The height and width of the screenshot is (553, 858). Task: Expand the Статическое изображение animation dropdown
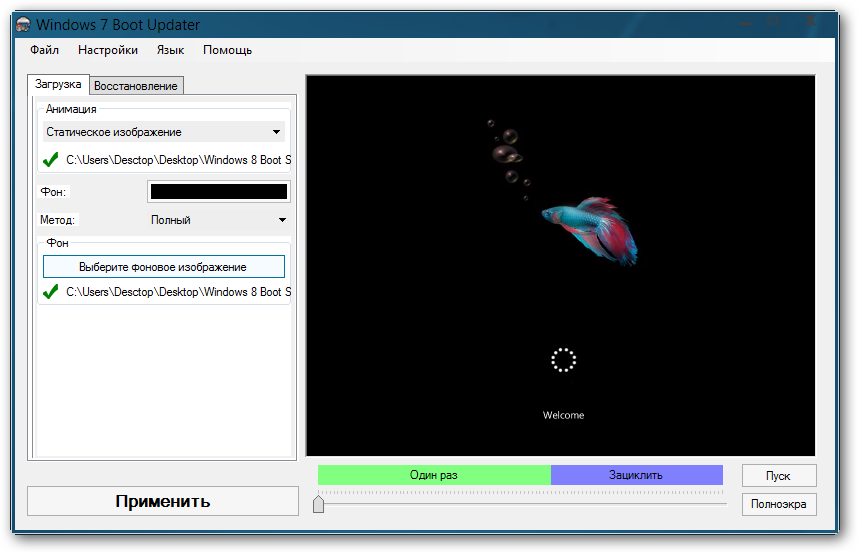click(164, 132)
